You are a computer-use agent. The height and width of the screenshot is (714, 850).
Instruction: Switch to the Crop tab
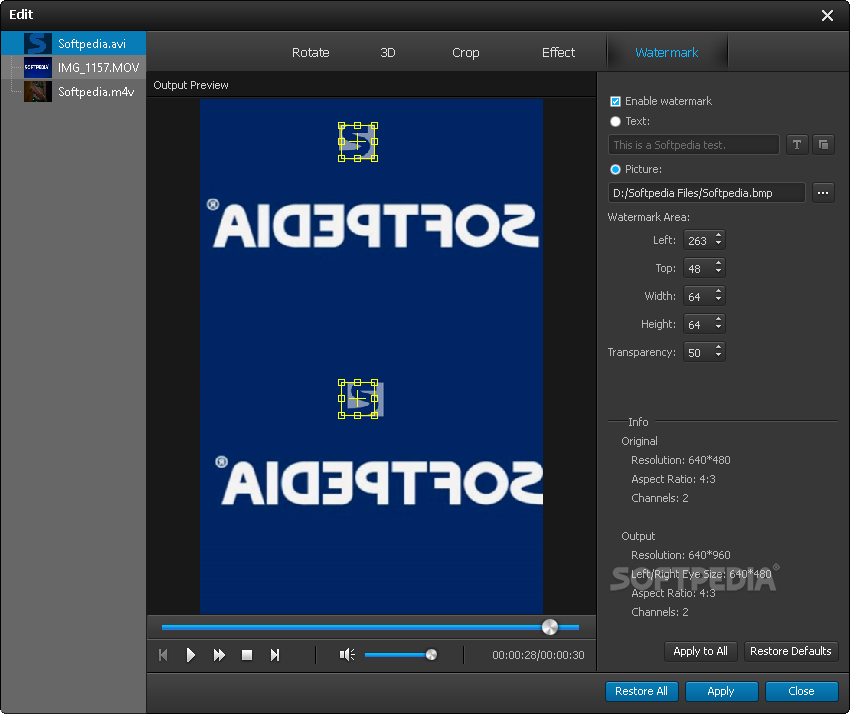pyautogui.click(x=466, y=53)
